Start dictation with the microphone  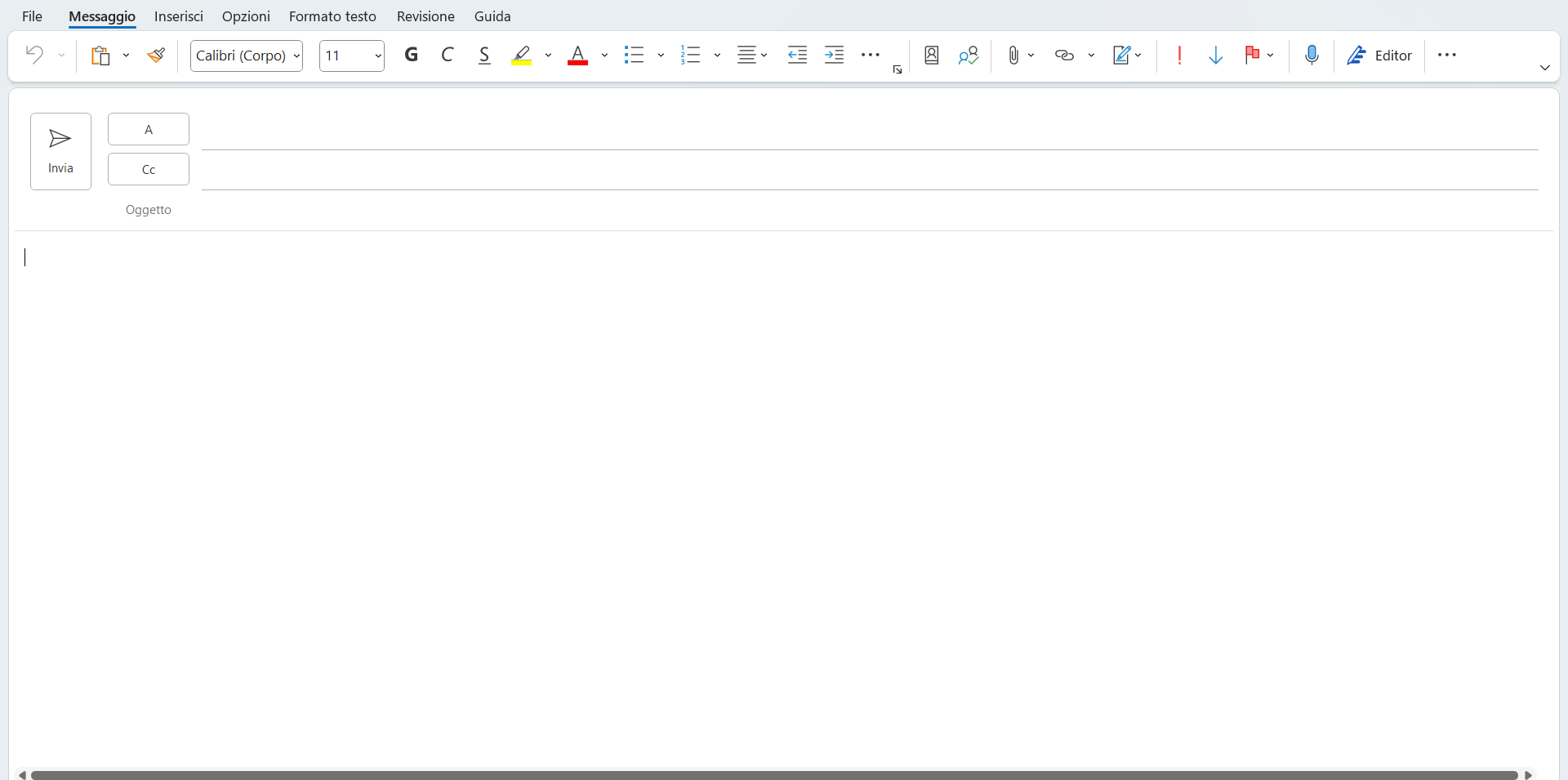click(1312, 55)
